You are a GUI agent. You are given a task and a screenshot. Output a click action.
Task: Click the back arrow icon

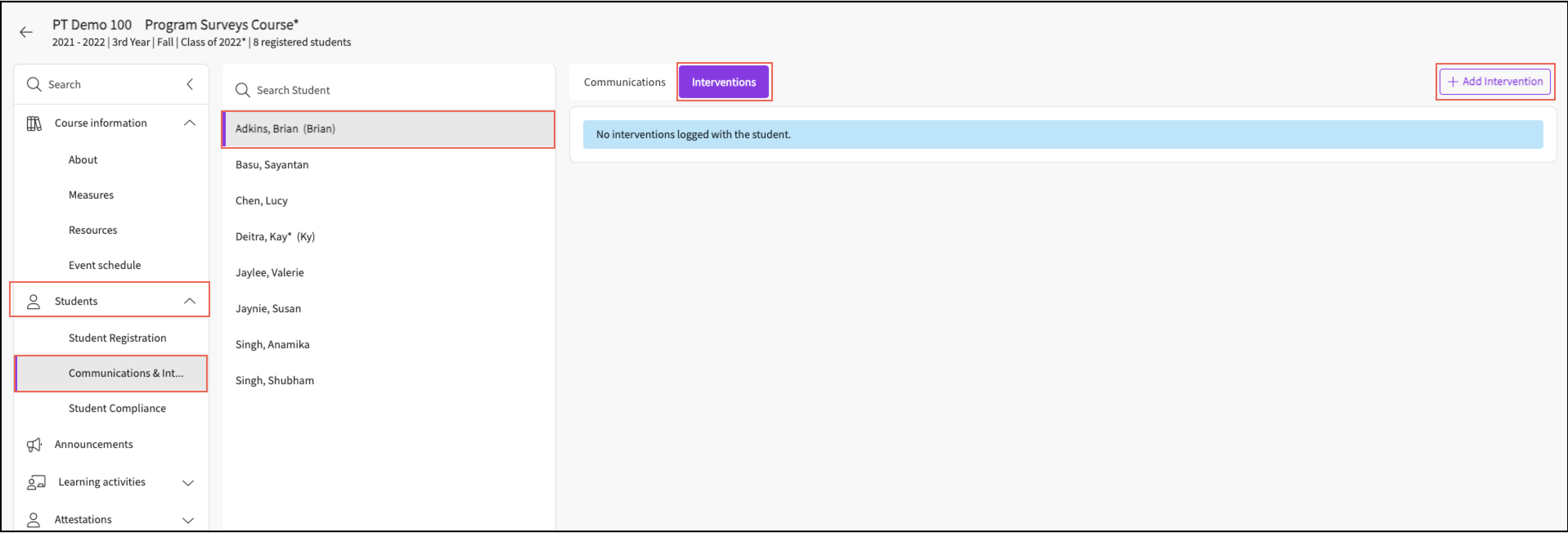(x=26, y=32)
